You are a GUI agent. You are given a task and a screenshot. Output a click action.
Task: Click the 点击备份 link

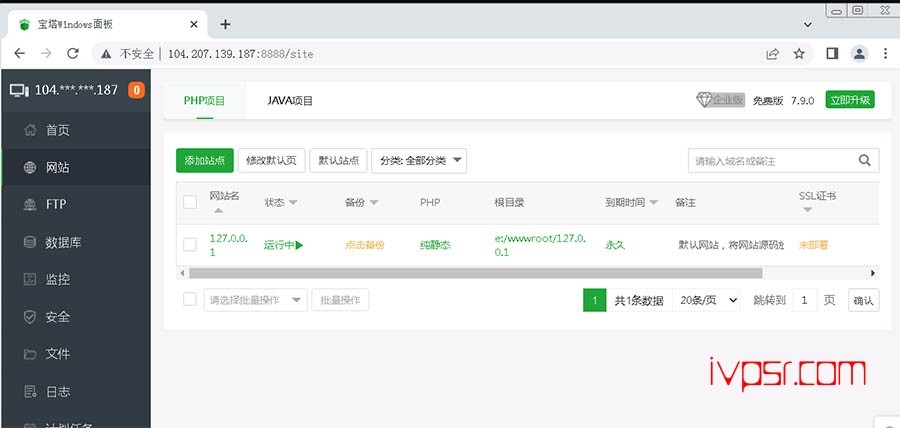tap(364, 245)
